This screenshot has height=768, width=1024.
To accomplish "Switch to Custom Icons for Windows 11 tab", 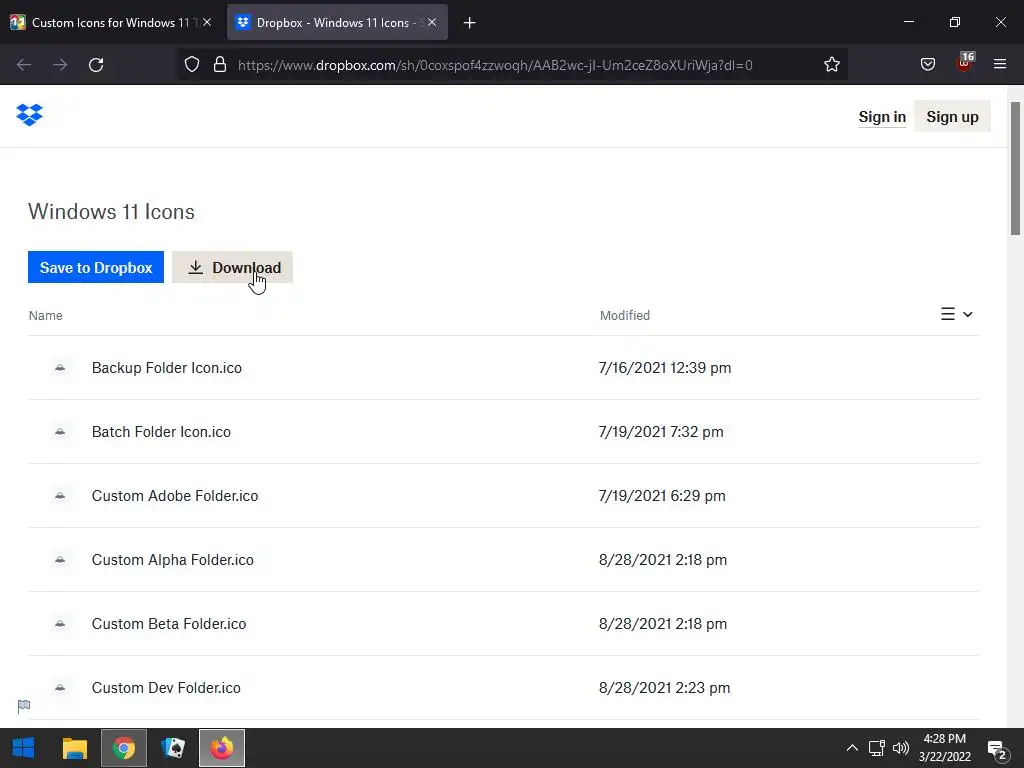I will (x=112, y=23).
